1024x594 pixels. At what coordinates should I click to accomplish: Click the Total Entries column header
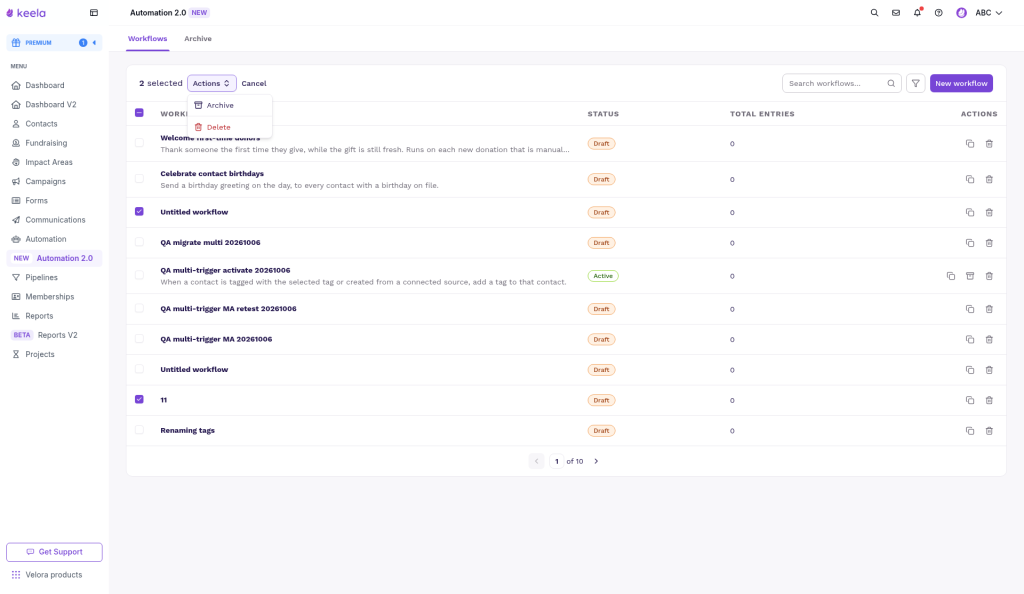coord(762,114)
